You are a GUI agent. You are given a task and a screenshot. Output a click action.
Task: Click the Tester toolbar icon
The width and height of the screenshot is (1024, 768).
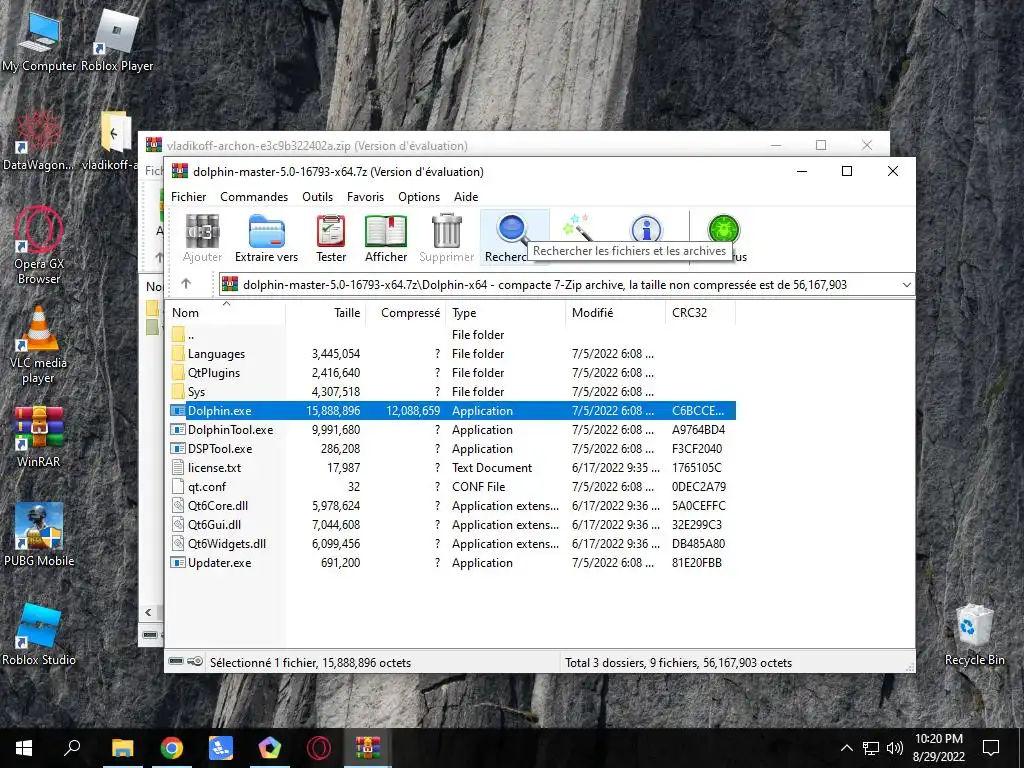(x=331, y=232)
